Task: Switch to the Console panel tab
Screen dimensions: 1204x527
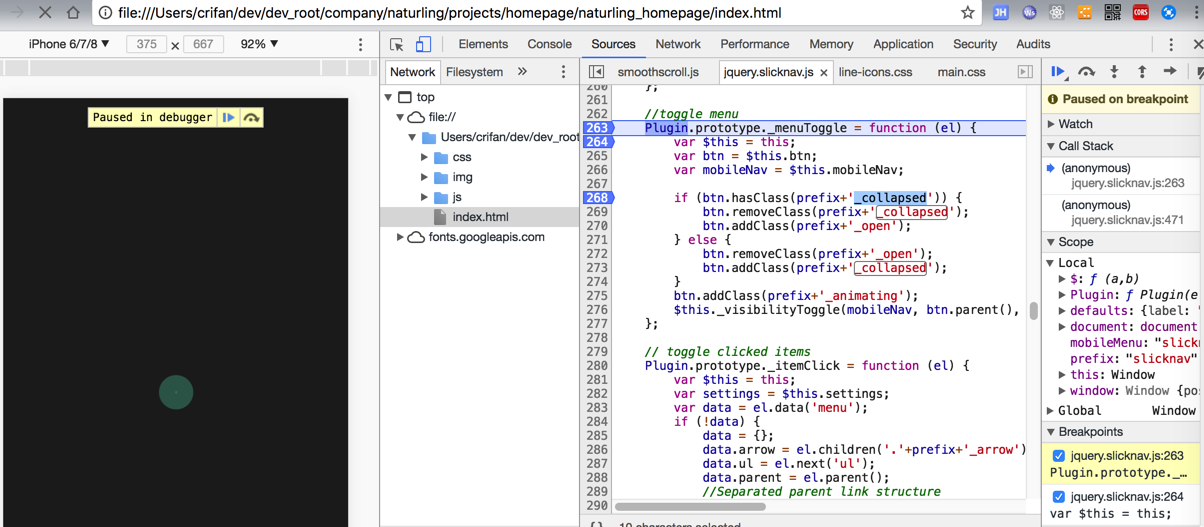Action: [x=549, y=44]
